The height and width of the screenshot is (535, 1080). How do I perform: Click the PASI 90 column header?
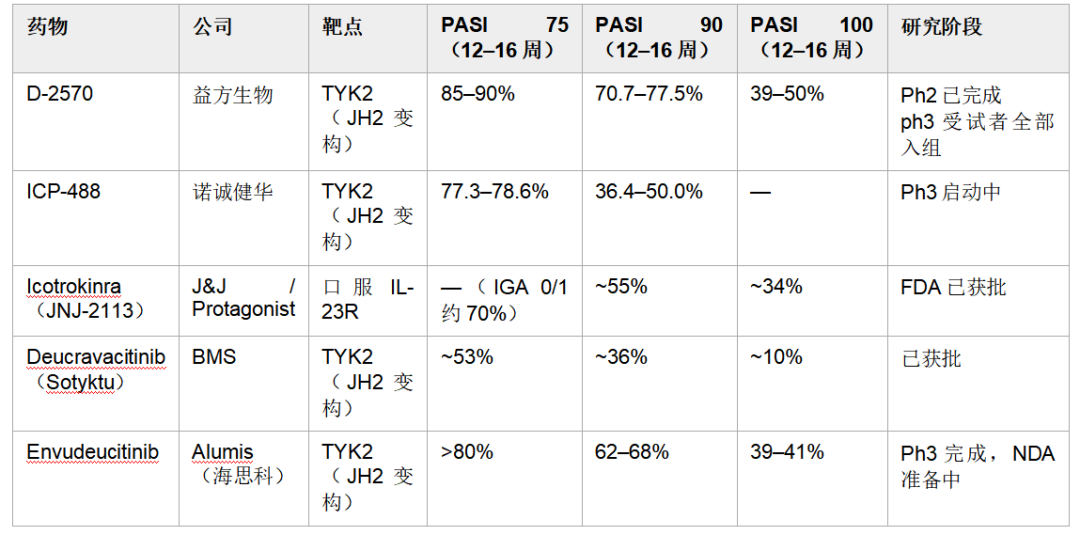659,38
